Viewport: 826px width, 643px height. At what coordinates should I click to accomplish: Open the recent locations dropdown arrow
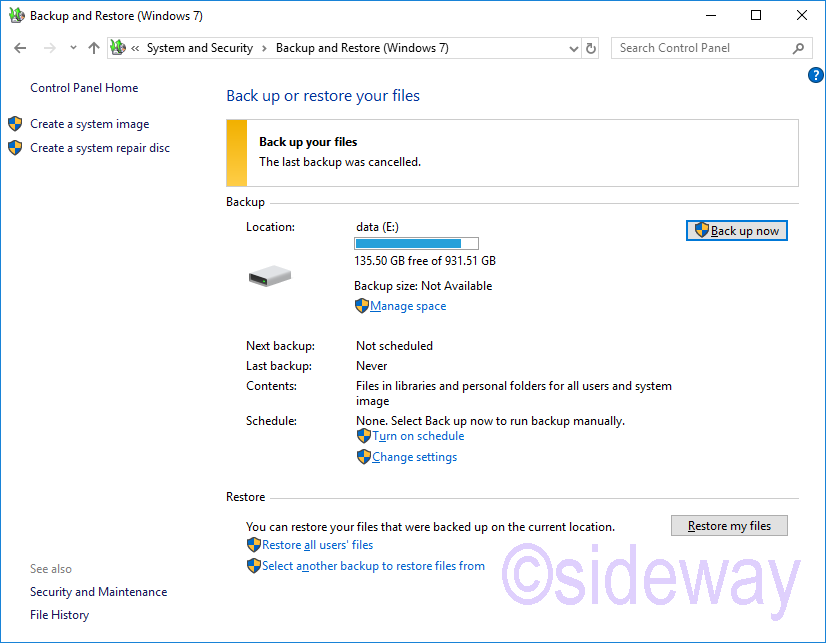(x=73, y=48)
